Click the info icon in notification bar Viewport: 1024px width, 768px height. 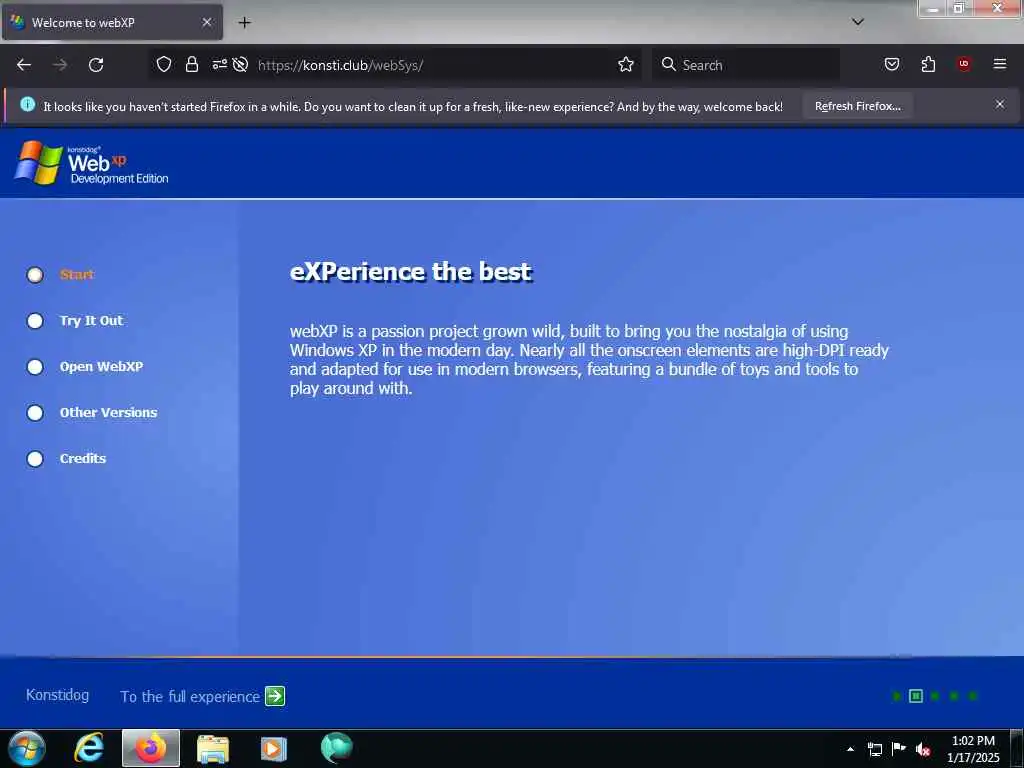(x=27, y=104)
